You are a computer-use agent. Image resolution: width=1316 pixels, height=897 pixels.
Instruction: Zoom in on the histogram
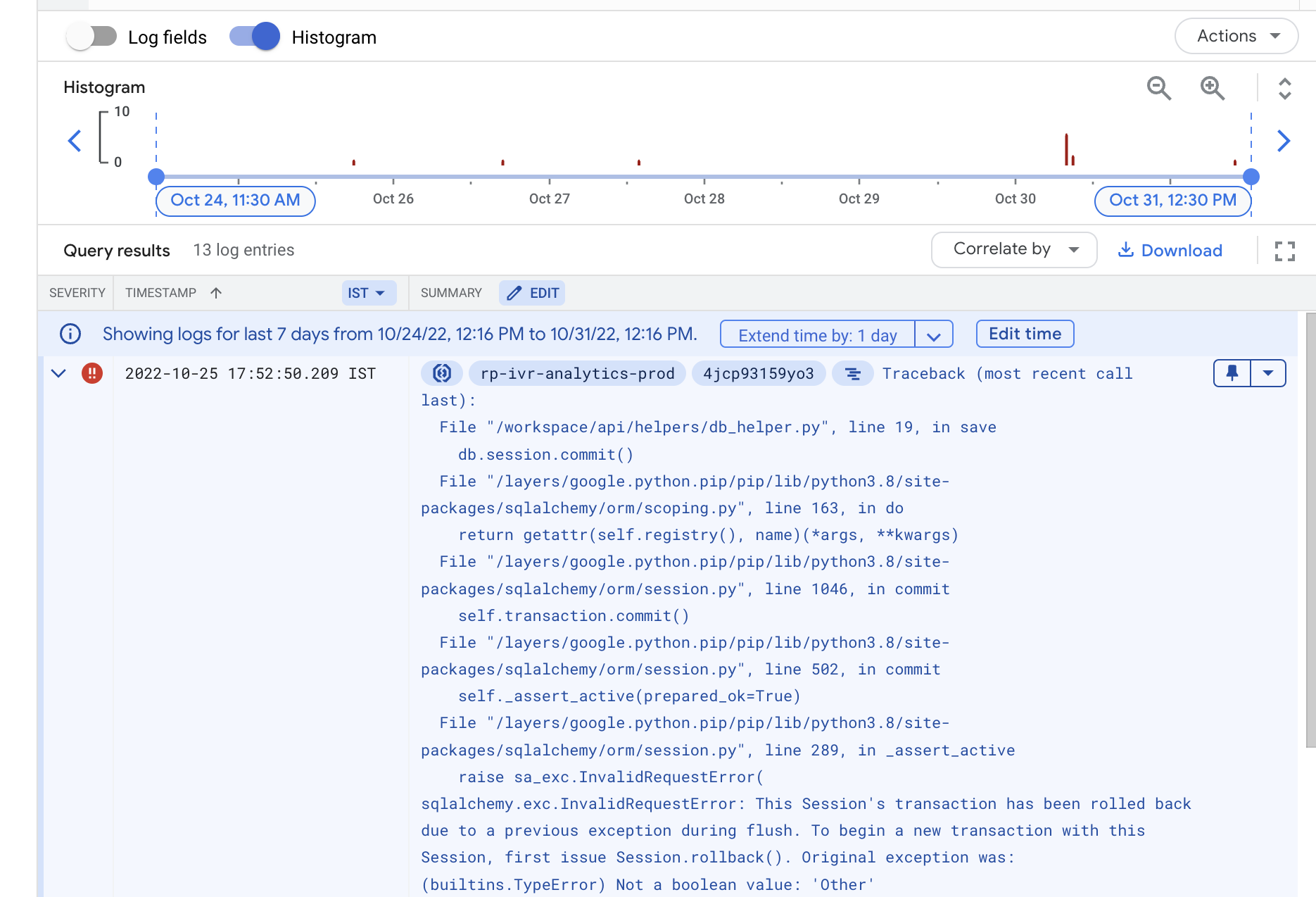coord(1212,89)
